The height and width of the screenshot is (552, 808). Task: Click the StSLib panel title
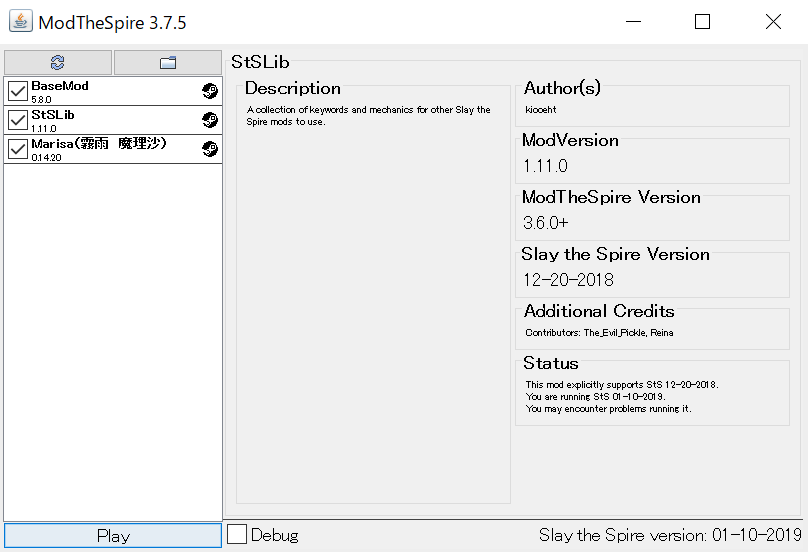click(x=260, y=62)
